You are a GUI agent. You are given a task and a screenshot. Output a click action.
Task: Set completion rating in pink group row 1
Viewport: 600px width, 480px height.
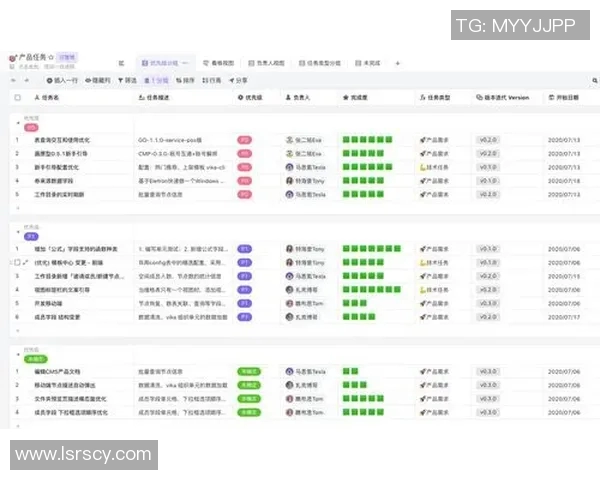367,140
